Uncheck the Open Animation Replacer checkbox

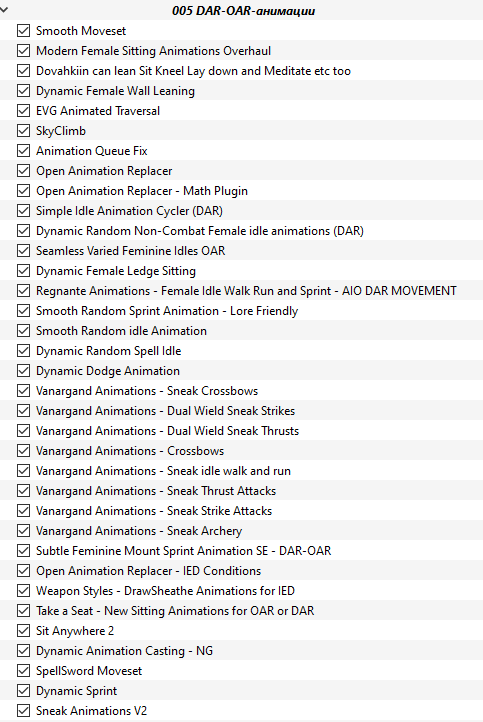(23, 171)
